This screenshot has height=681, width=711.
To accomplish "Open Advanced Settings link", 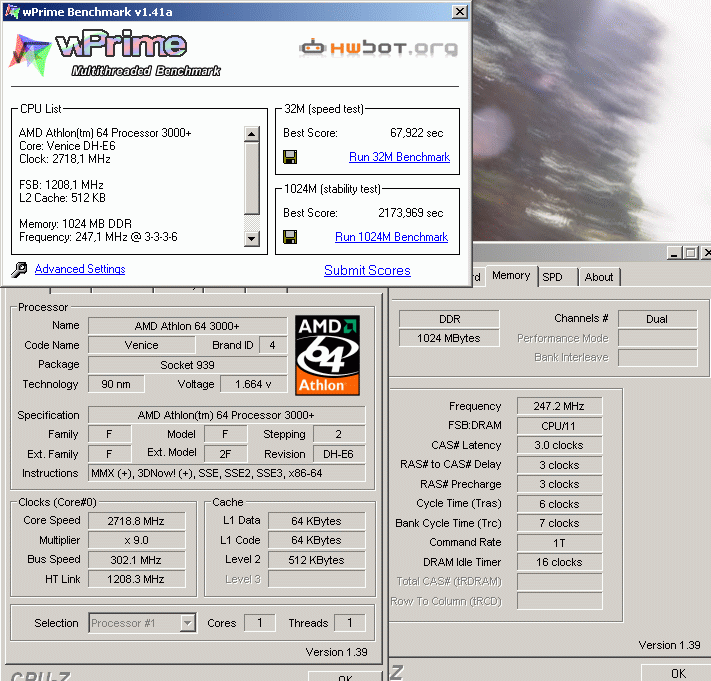I will pyautogui.click(x=80, y=269).
